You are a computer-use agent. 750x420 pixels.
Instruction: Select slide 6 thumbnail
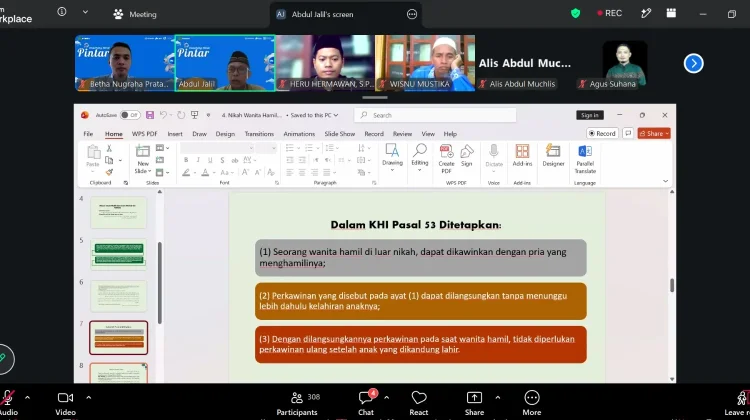(119, 296)
